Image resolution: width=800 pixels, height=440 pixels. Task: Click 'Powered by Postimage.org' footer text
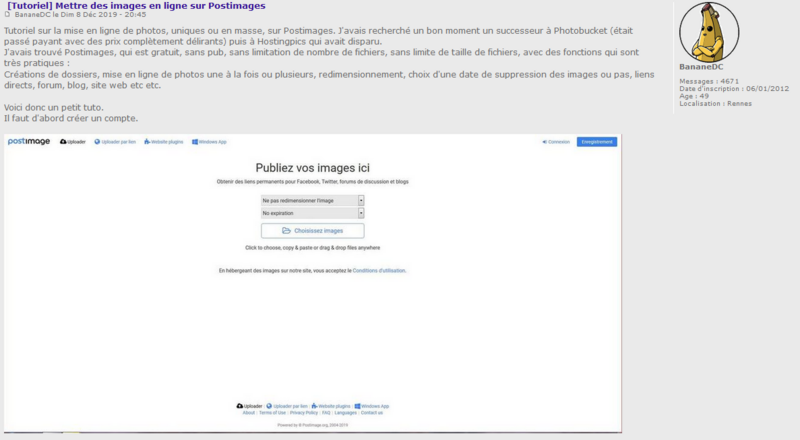pos(313,425)
